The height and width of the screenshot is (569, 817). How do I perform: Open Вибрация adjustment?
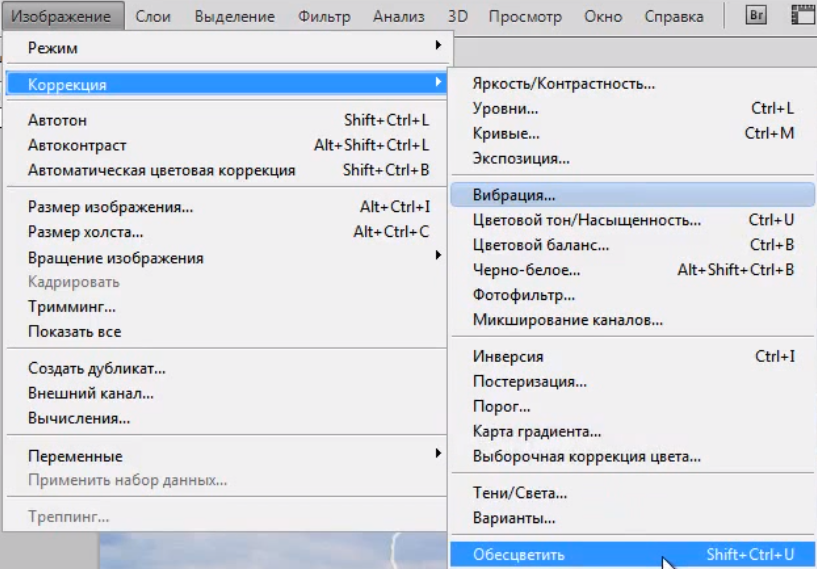click(633, 195)
